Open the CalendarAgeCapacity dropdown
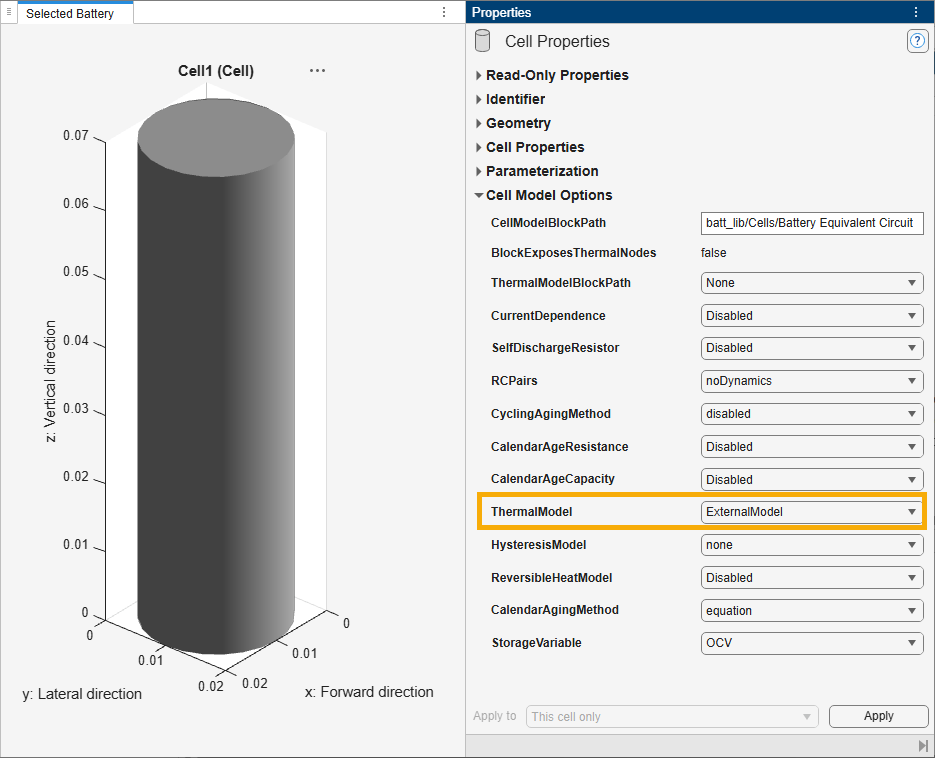Viewport: 935px width, 758px height. (812, 479)
